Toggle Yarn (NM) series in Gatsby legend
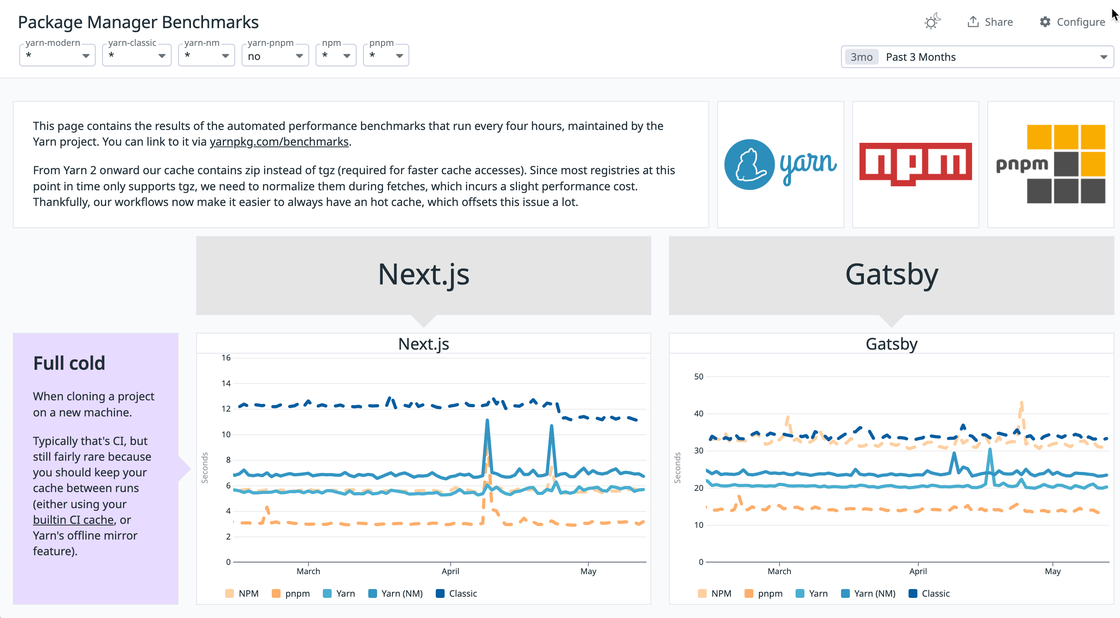This screenshot has height=618, width=1120. pyautogui.click(x=844, y=593)
